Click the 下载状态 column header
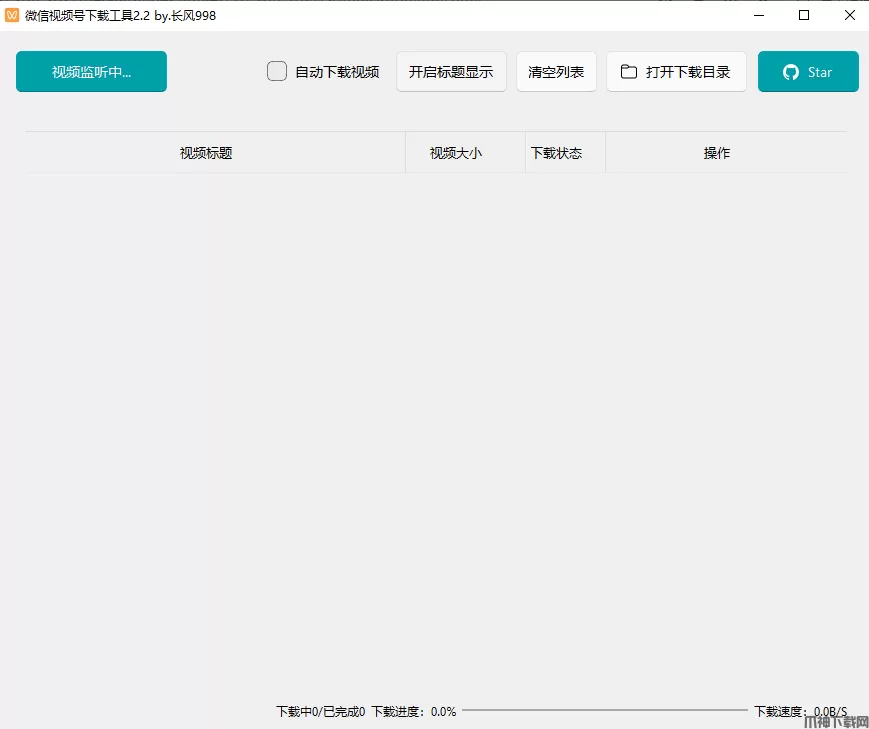 pyautogui.click(x=556, y=153)
